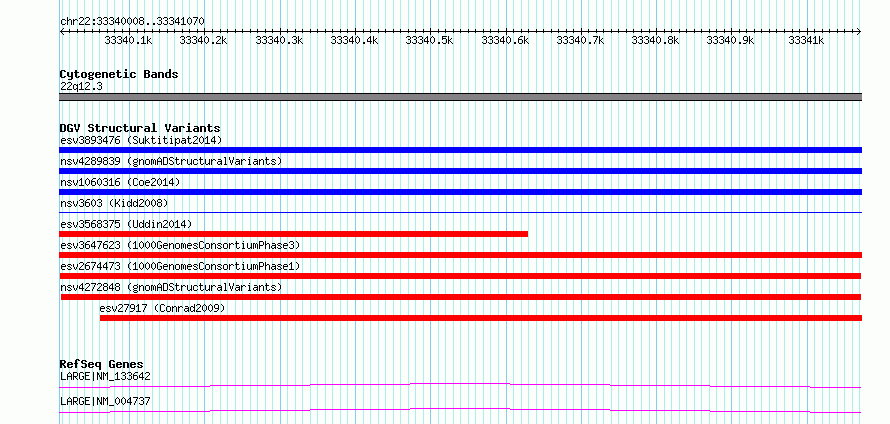
Task: Click the chr22:33340008..33341070 coordinate label
Action: click(132, 22)
